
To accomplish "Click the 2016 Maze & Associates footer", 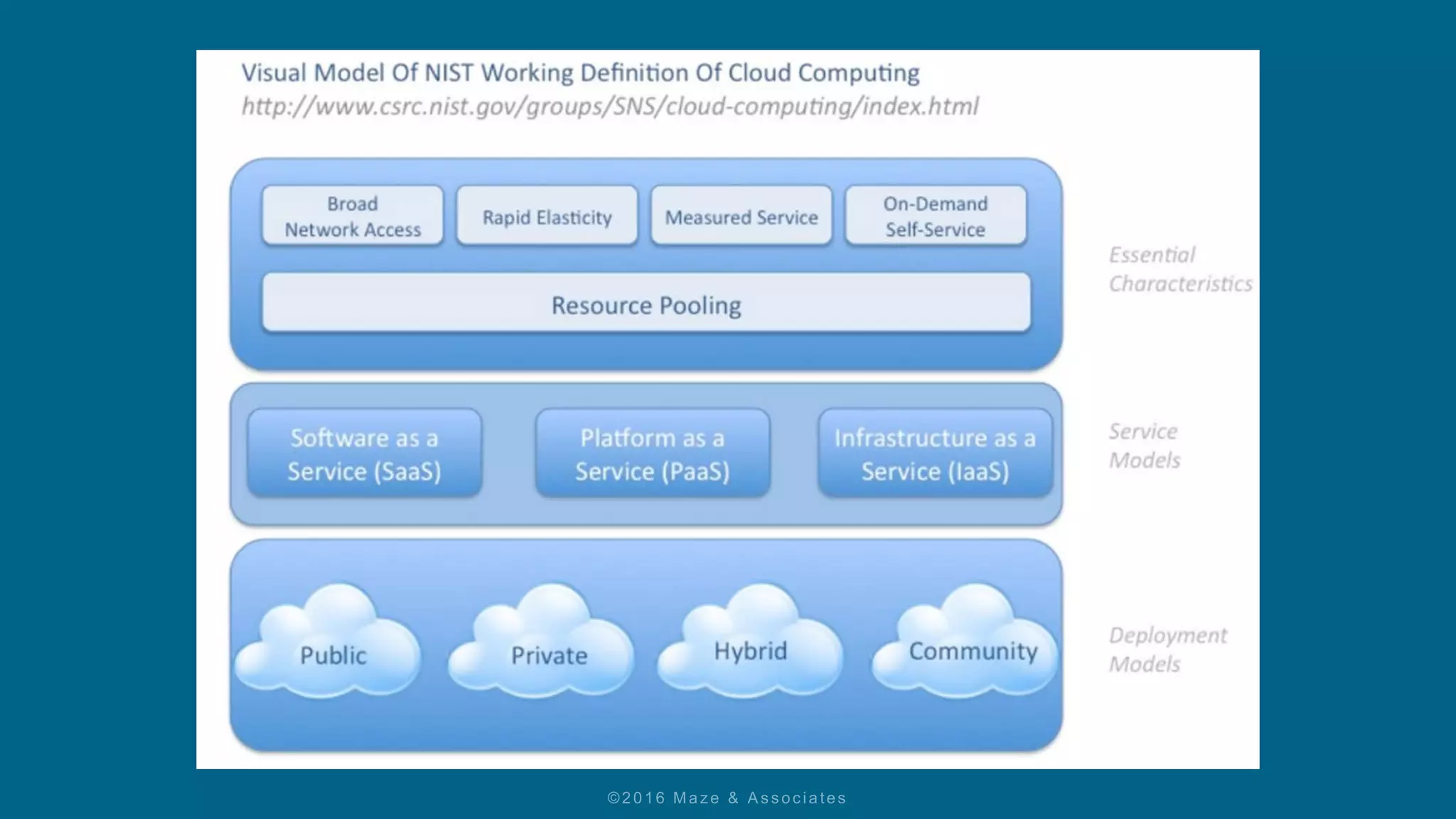I will coord(727,798).
